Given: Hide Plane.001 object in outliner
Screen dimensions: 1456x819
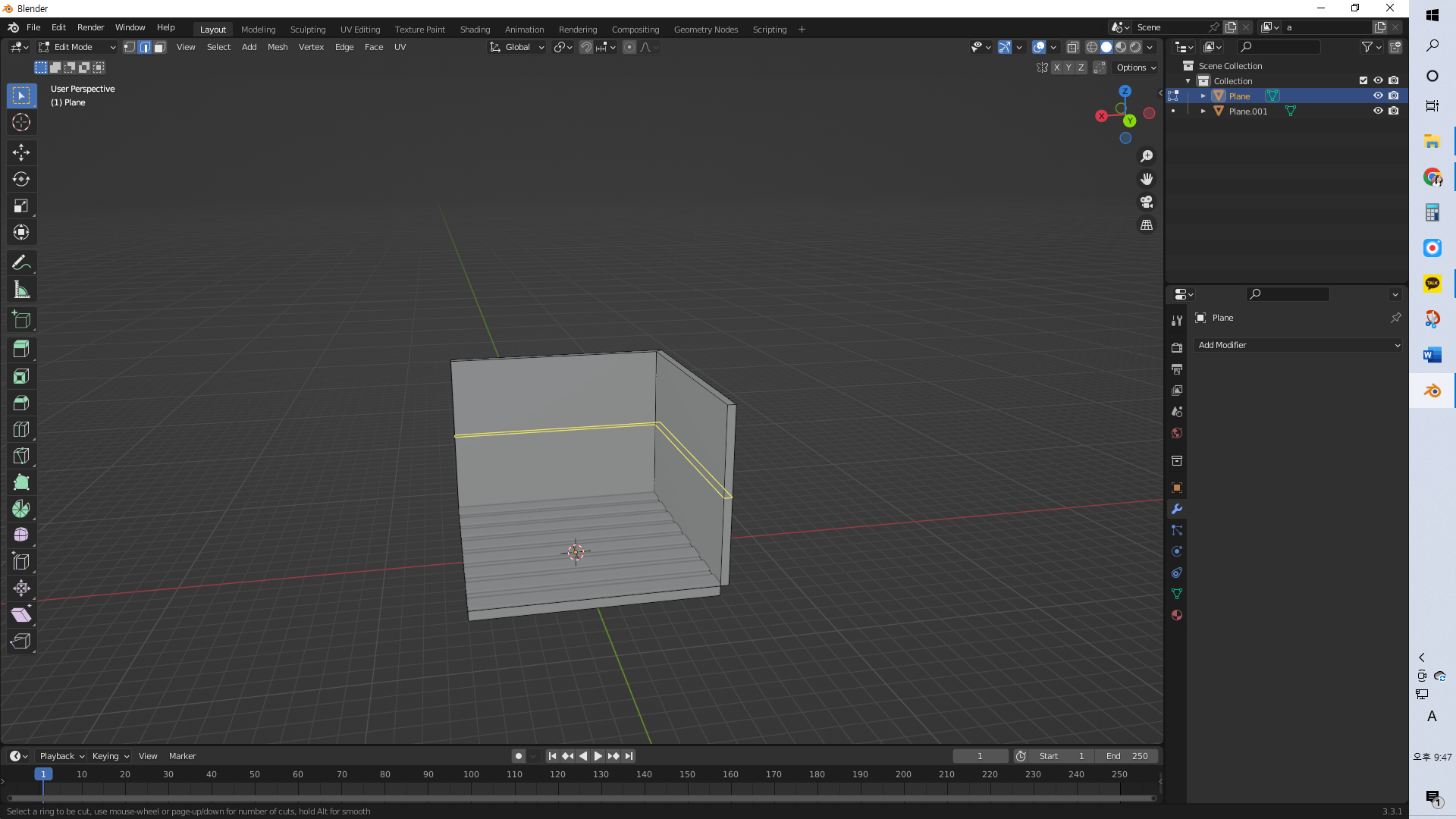Looking at the screenshot, I should (x=1378, y=111).
